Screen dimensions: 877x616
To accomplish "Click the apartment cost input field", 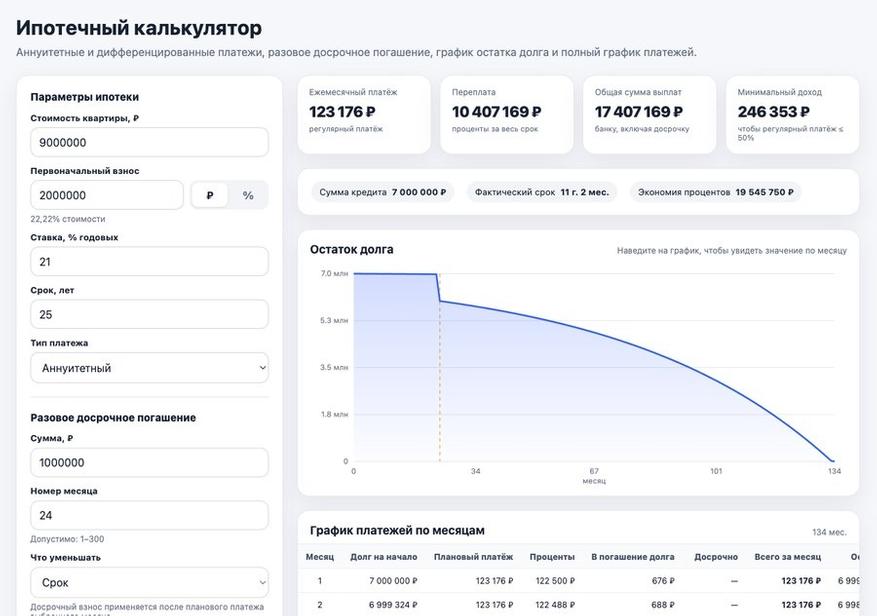I will (x=149, y=142).
